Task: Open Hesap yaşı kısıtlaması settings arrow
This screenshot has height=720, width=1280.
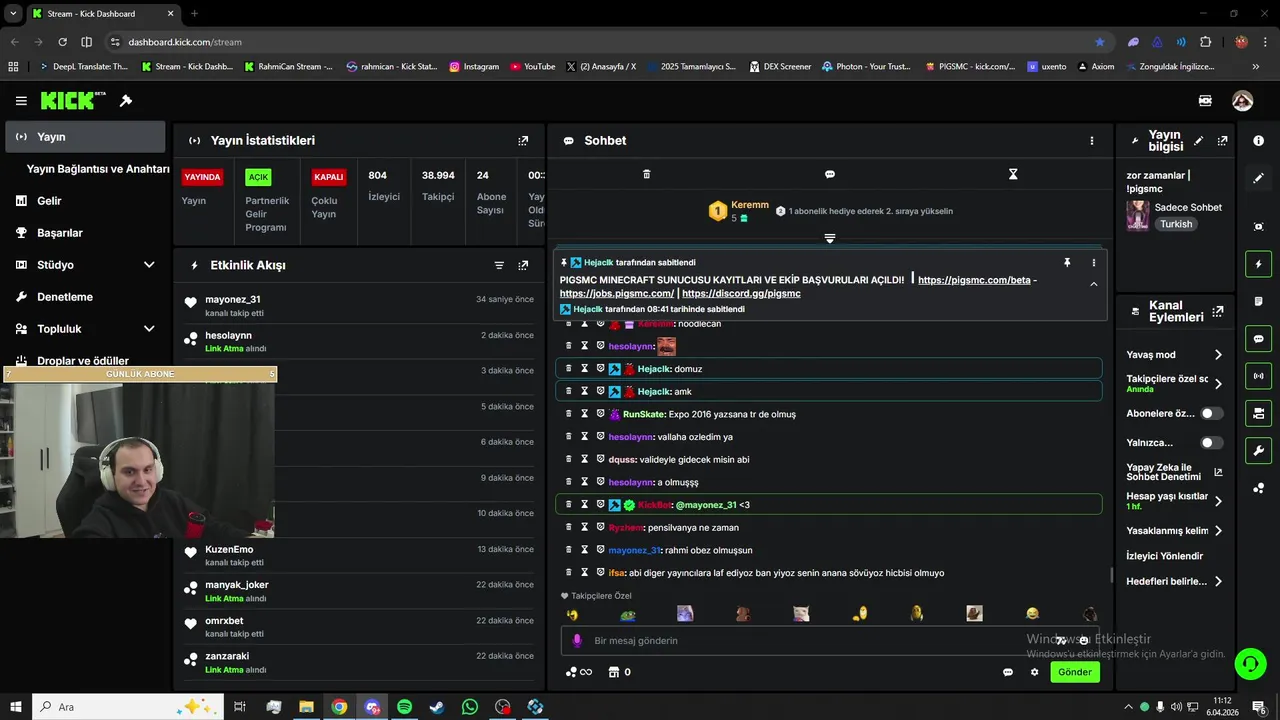Action: click(1218, 501)
